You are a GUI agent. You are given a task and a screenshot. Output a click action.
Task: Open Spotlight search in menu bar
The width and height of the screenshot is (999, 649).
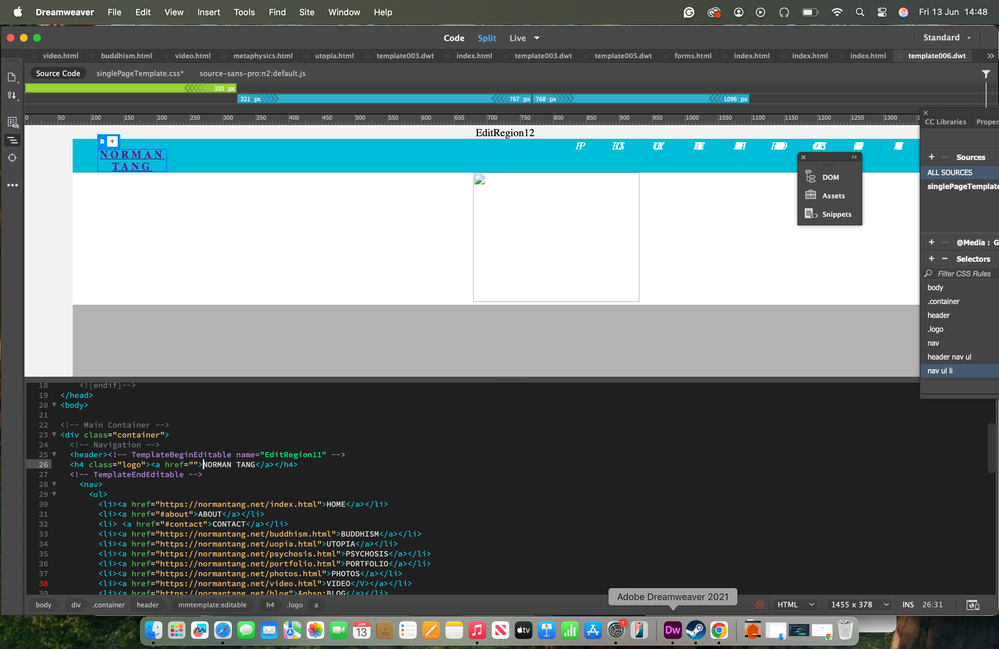click(860, 12)
